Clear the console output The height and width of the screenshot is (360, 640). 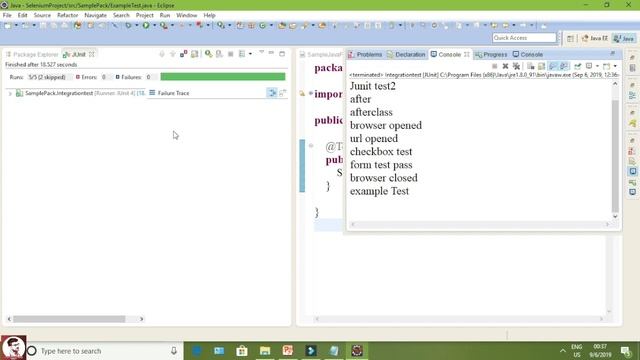click(531, 66)
